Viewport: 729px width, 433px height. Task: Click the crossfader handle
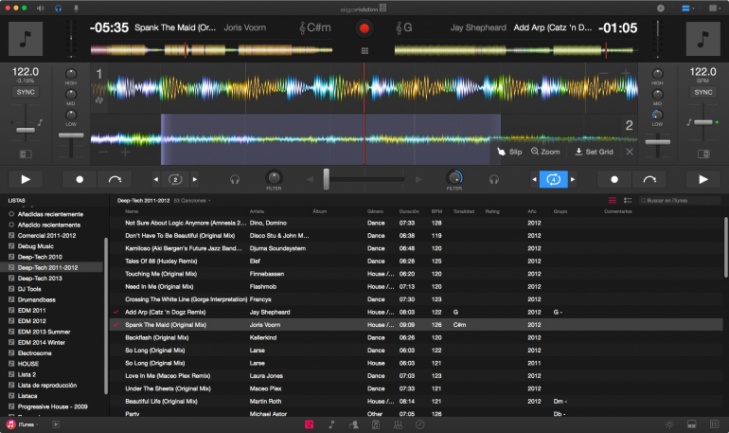coord(326,179)
